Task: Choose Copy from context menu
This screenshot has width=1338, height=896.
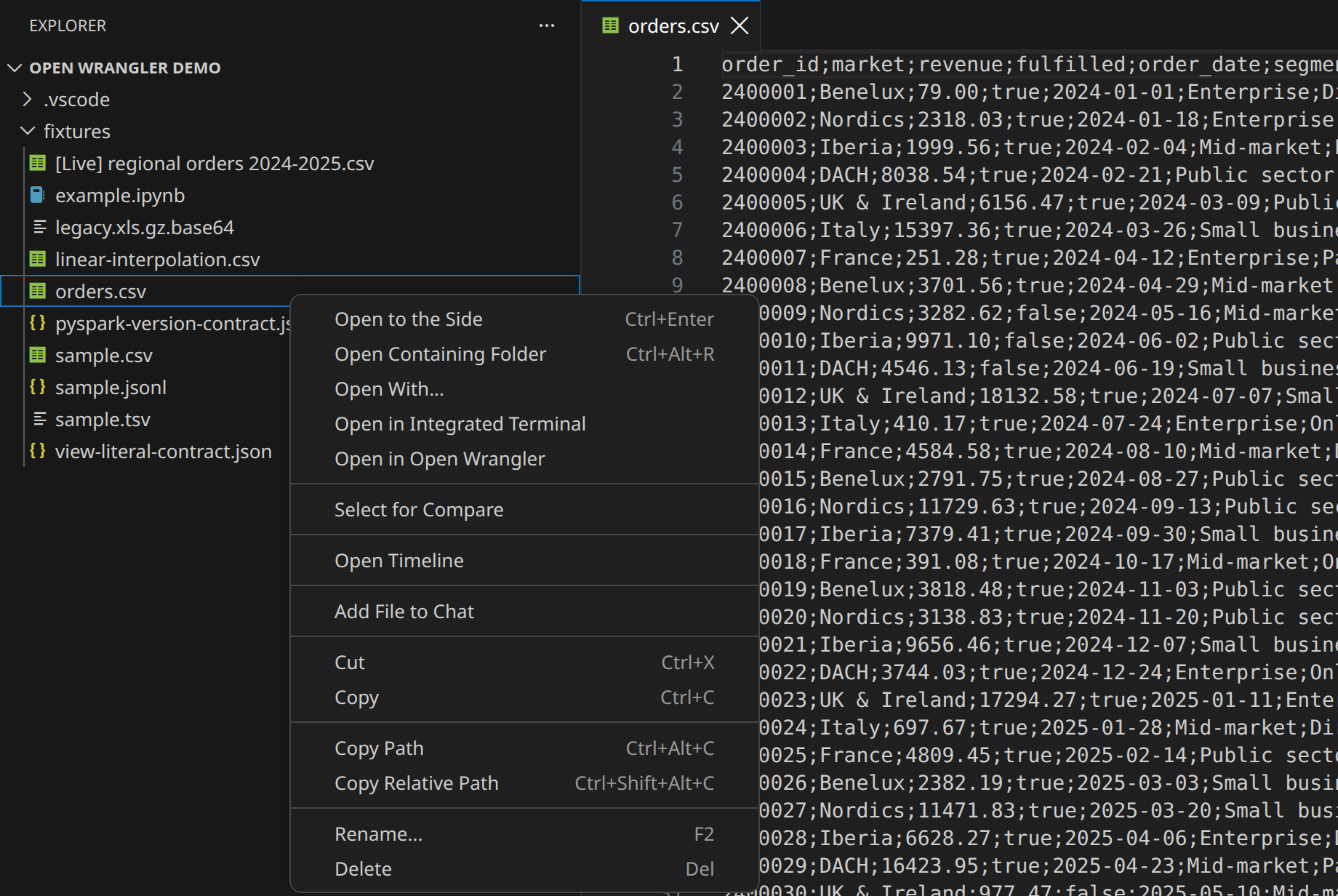Action: pyautogui.click(x=524, y=697)
